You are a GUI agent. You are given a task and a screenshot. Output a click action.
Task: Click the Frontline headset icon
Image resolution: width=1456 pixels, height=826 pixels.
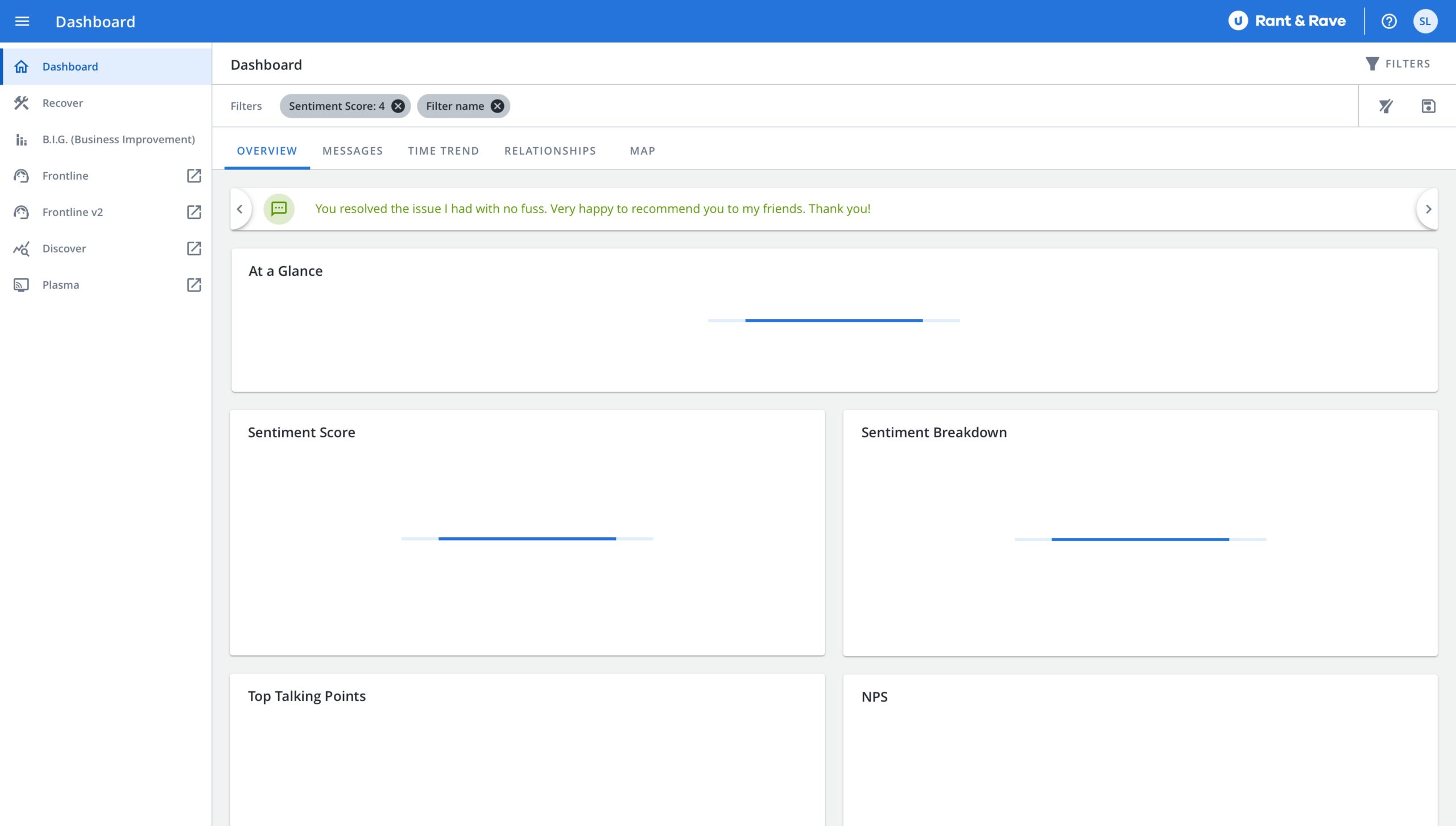[x=21, y=176]
